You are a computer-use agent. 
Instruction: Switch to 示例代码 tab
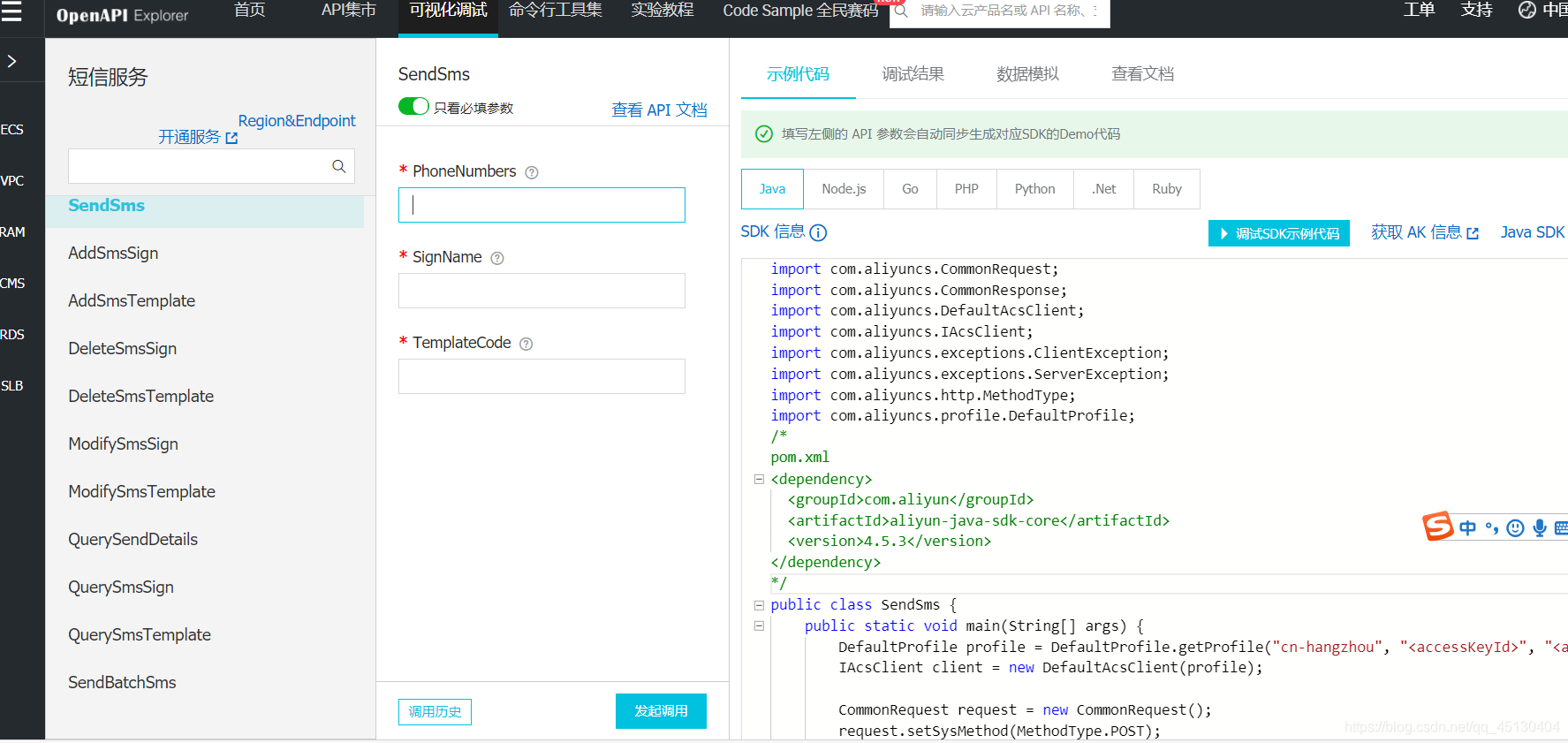(798, 74)
